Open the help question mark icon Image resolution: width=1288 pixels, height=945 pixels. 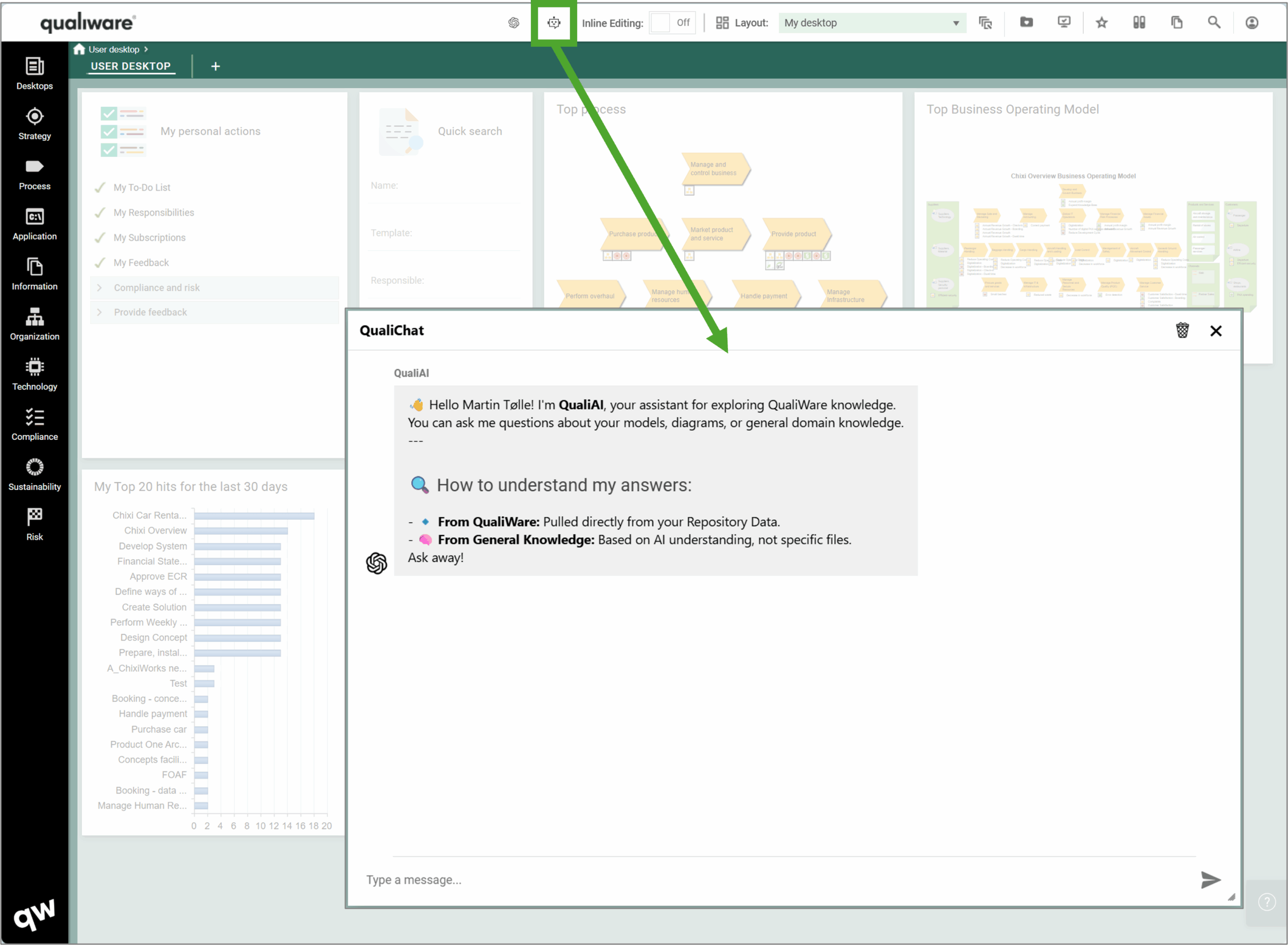pos(1266,902)
